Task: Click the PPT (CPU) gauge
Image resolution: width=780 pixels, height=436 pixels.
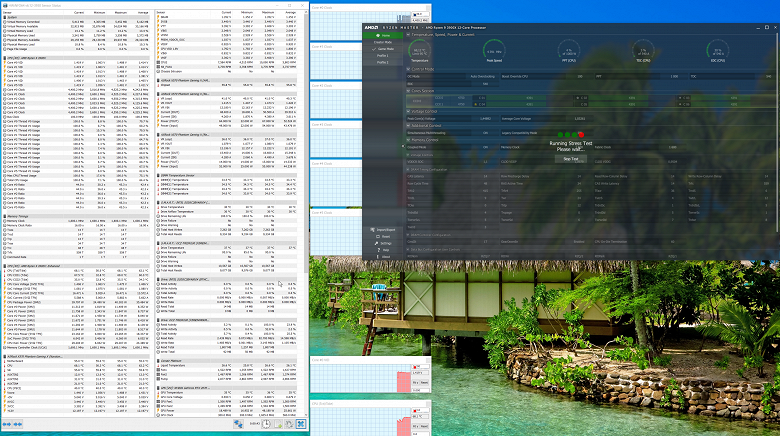Action: tap(569, 51)
